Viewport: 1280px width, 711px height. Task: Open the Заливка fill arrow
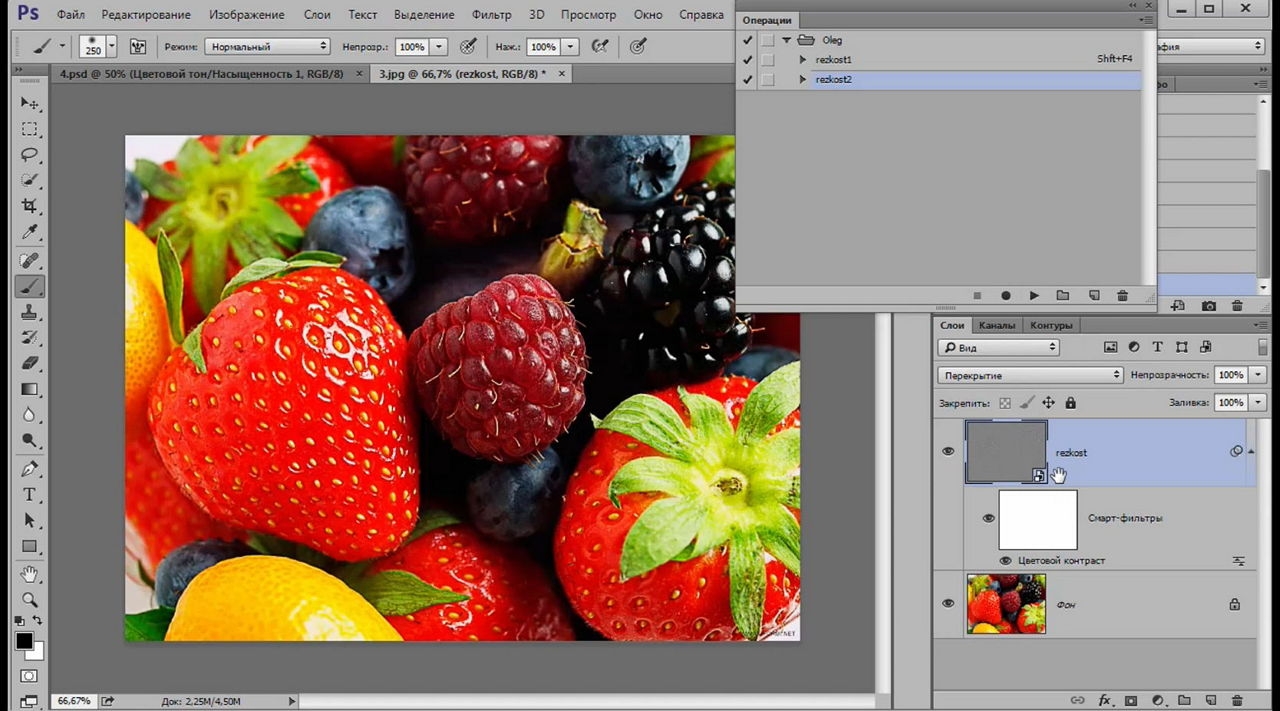(x=1257, y=403)
